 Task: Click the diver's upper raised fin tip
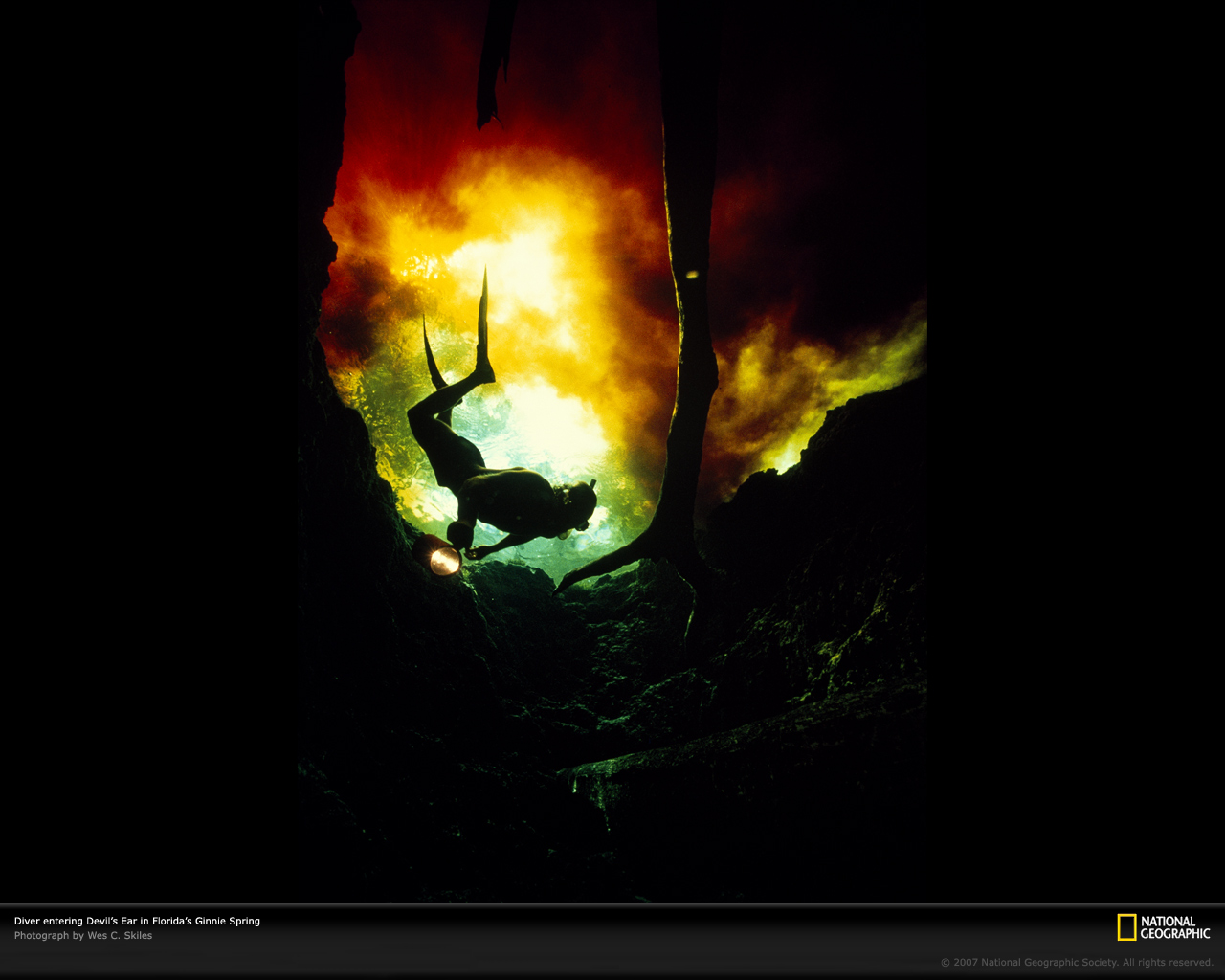point(484,287)
